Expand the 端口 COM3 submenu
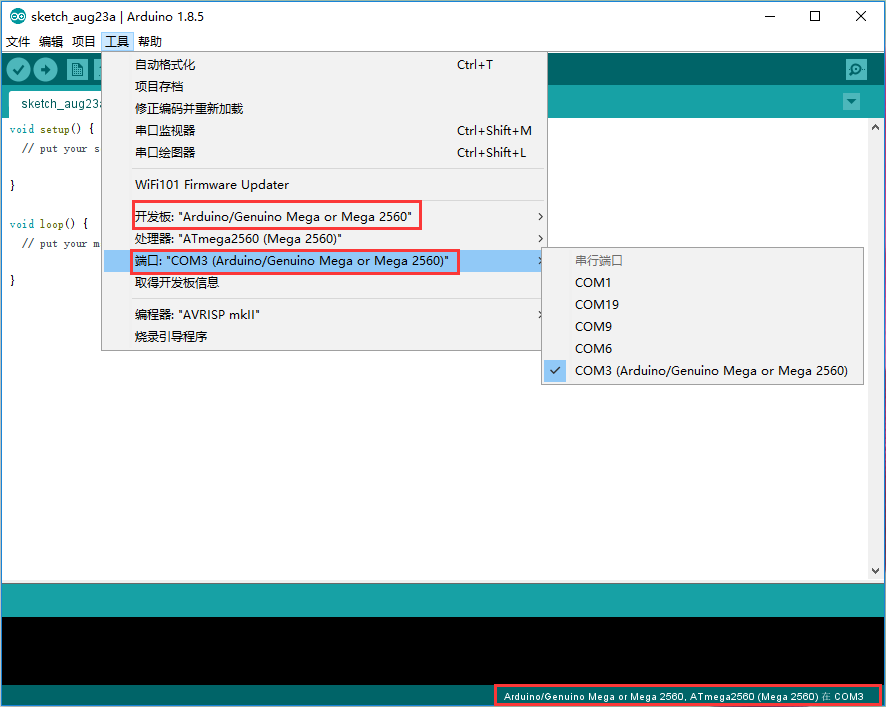 pyautogui.click(x=324, y=261)
